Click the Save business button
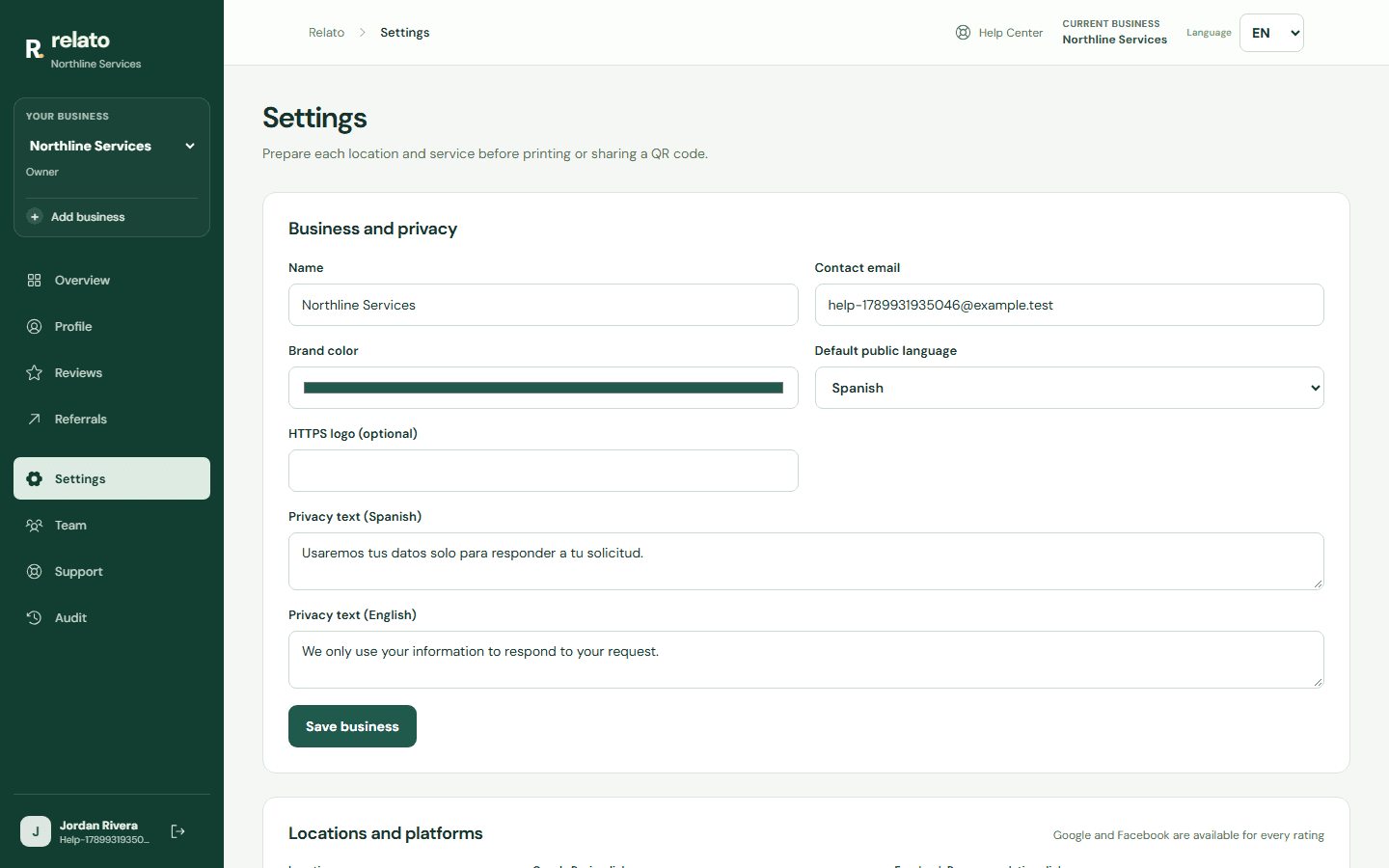The height and width of the screenshot is (868, 1389). coord(352,726)
